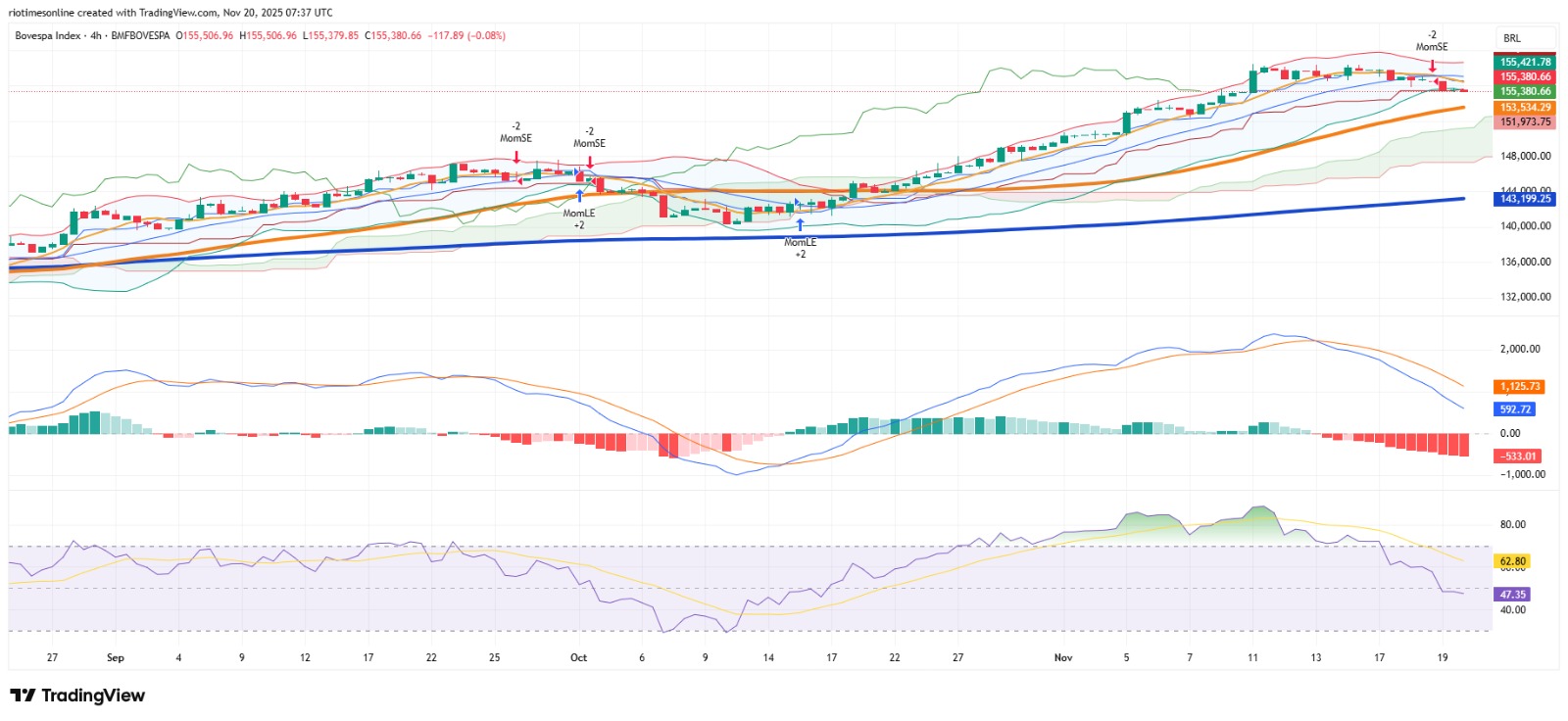Click the high price H155,506.96 value
This screenshot has width=1568, height=721.
[268, 35]
